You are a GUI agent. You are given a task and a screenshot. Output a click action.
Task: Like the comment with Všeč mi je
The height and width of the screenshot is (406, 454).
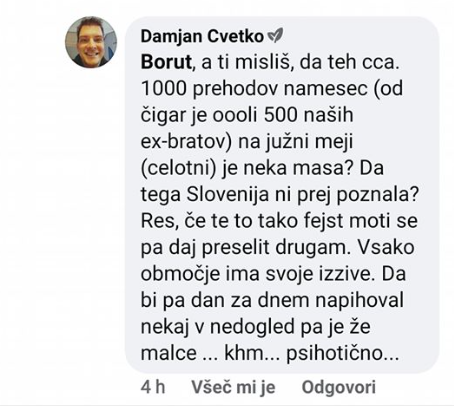[x=233, y=387]
